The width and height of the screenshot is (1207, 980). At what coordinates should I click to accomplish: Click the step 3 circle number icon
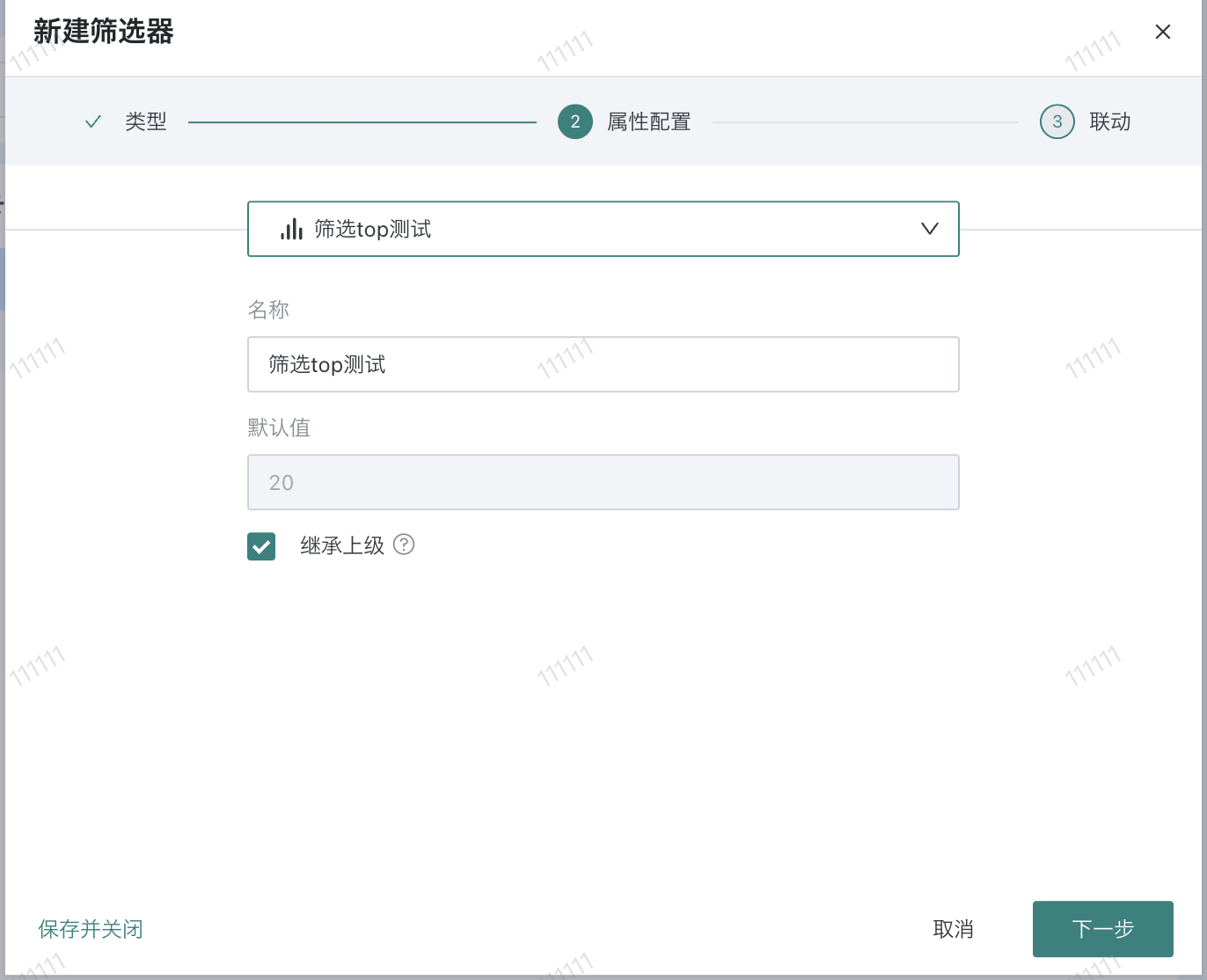[1057, 122]
